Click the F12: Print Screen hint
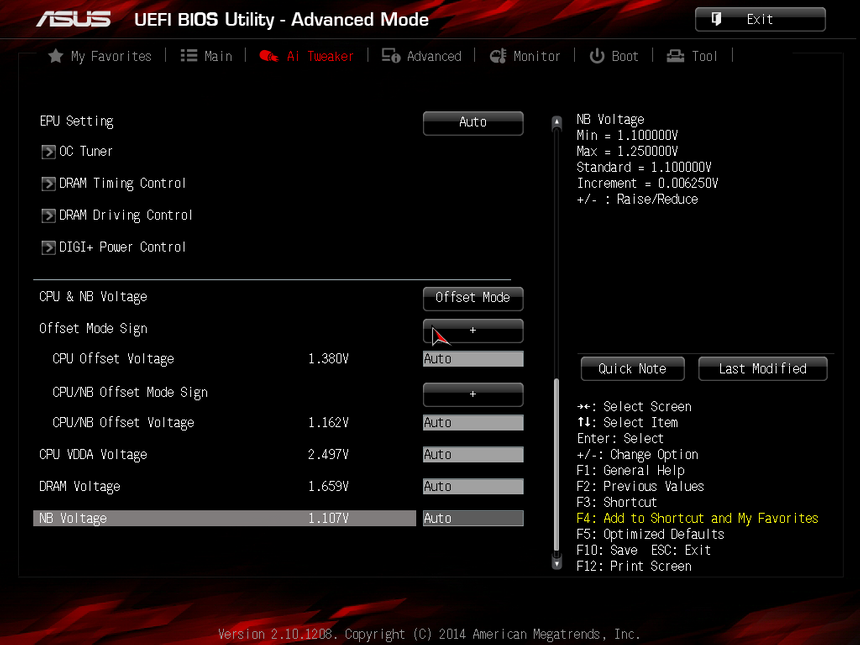The width and height of the screenshot is (860, 645). tap(634, 566)
